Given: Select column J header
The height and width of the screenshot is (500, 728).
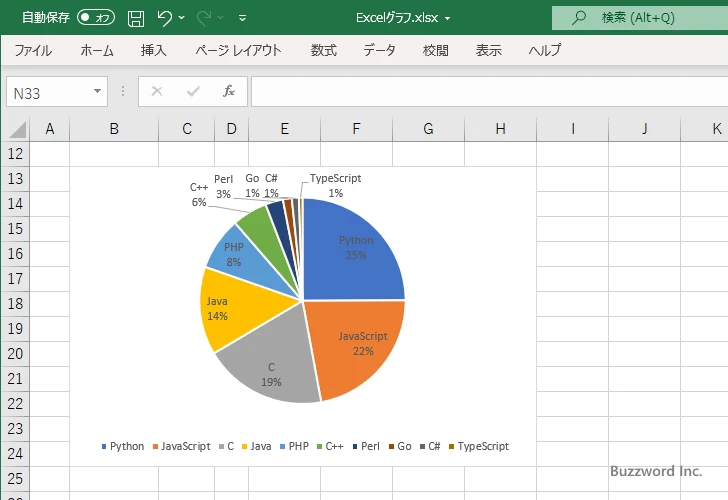Looking at the screenshot, I should pos(644,129).
